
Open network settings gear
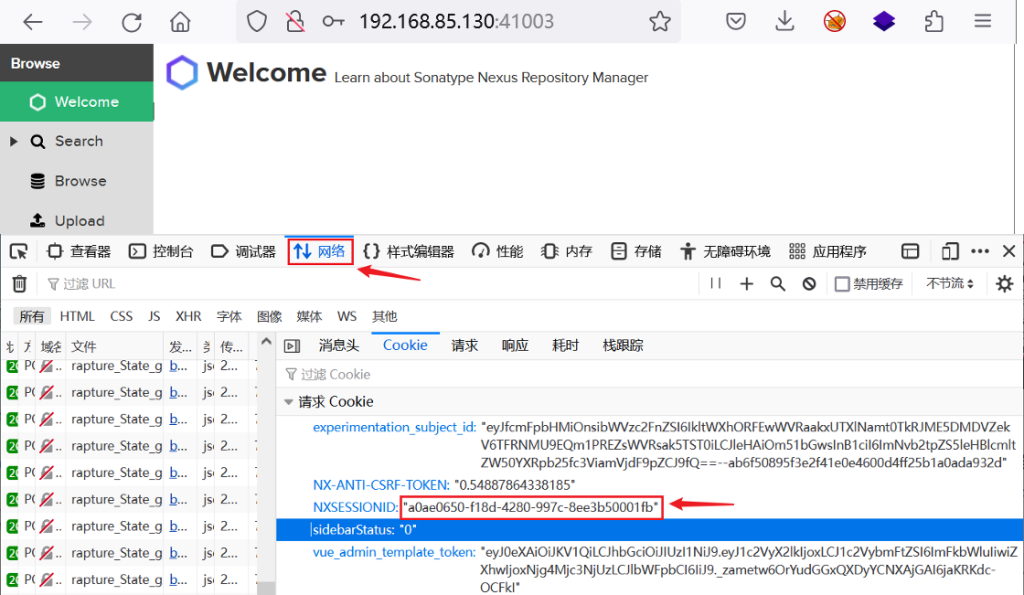point(1004,283)
